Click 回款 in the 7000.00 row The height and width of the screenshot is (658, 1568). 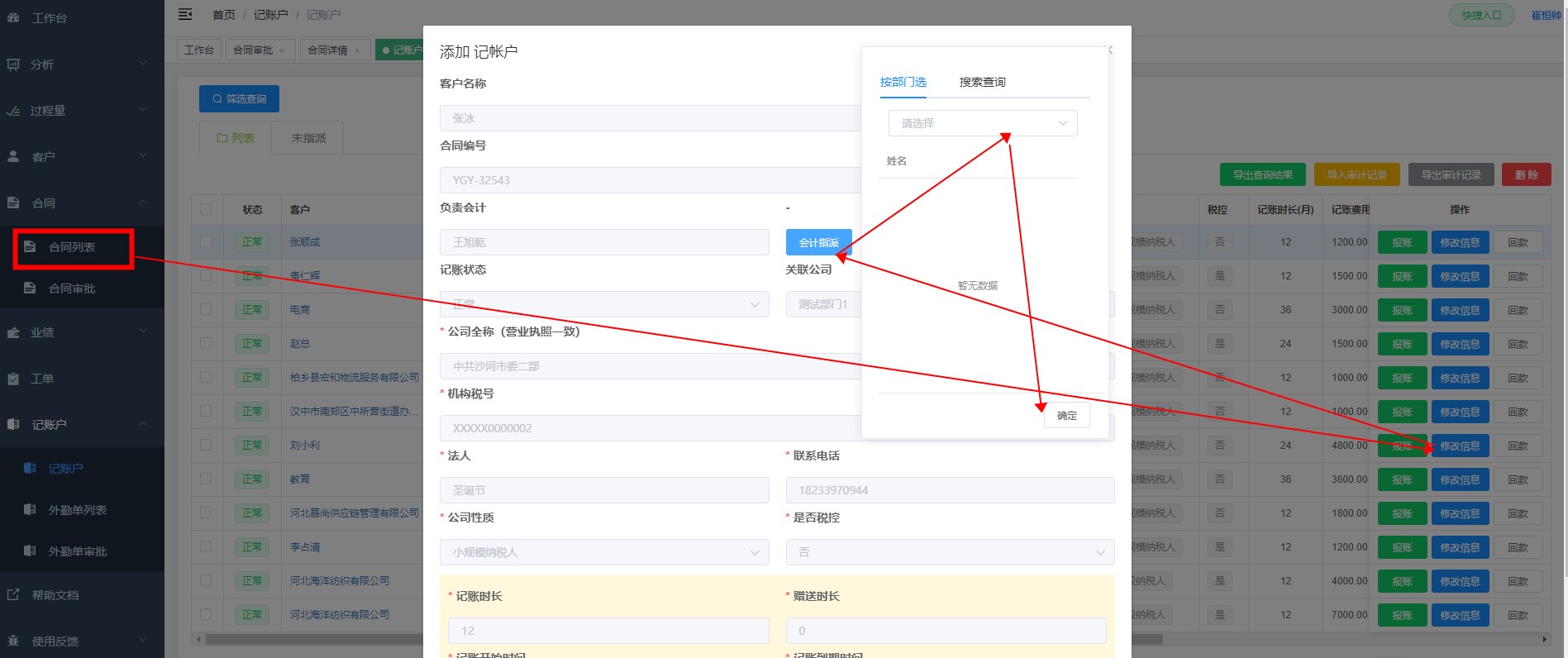tap(1518, 615)
